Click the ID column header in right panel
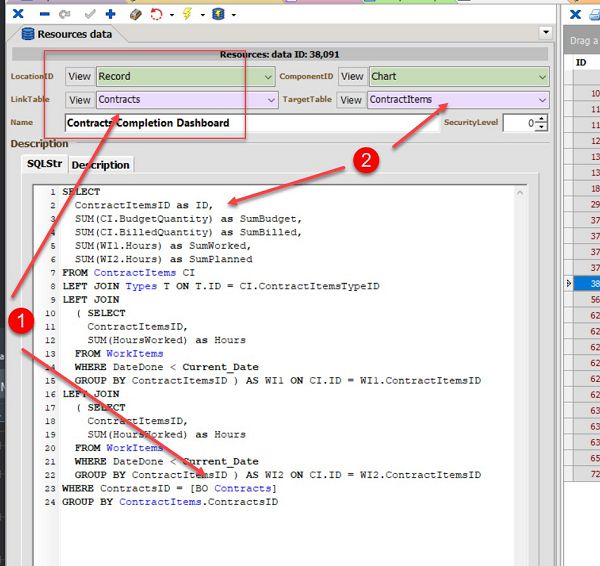The image size is (600, 566). [x=581, y=63]
